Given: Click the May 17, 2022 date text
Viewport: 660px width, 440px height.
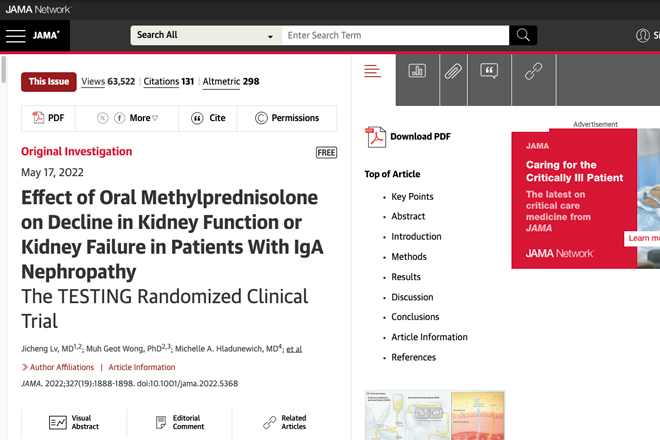Looking at the screenshot, I should click(52, 173).
